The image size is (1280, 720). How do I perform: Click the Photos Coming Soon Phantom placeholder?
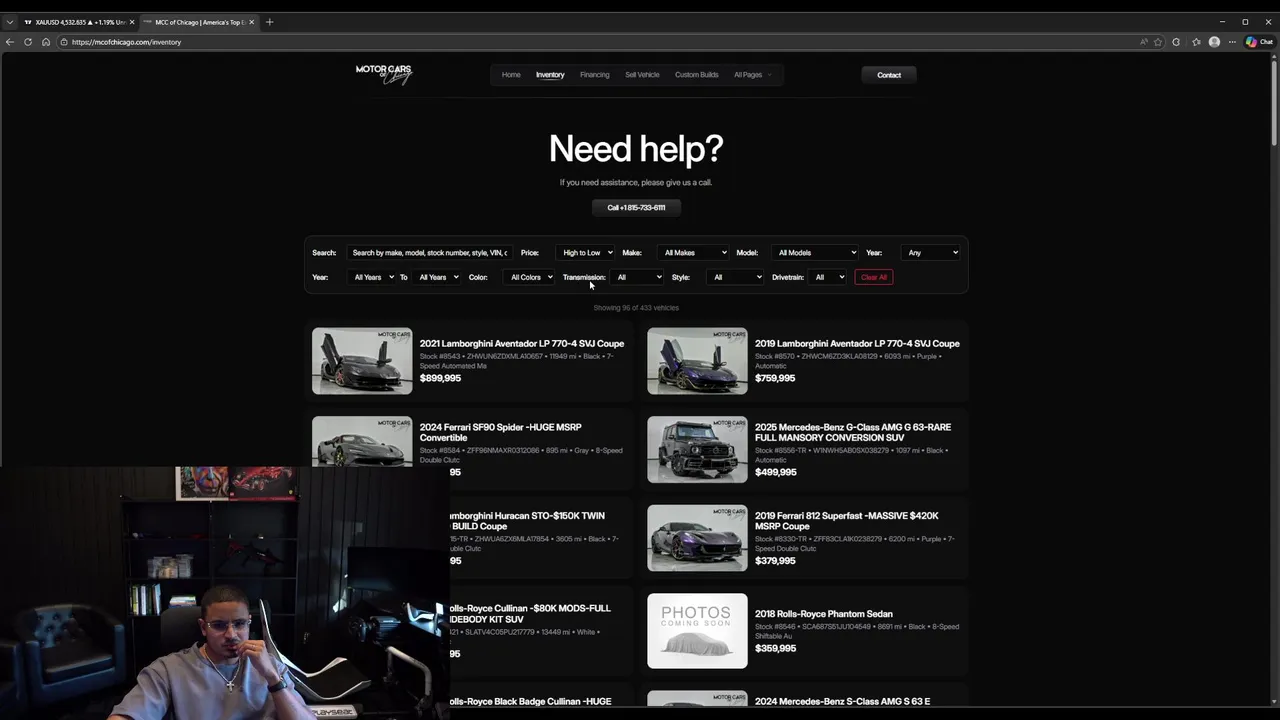(x=697, y=631)
